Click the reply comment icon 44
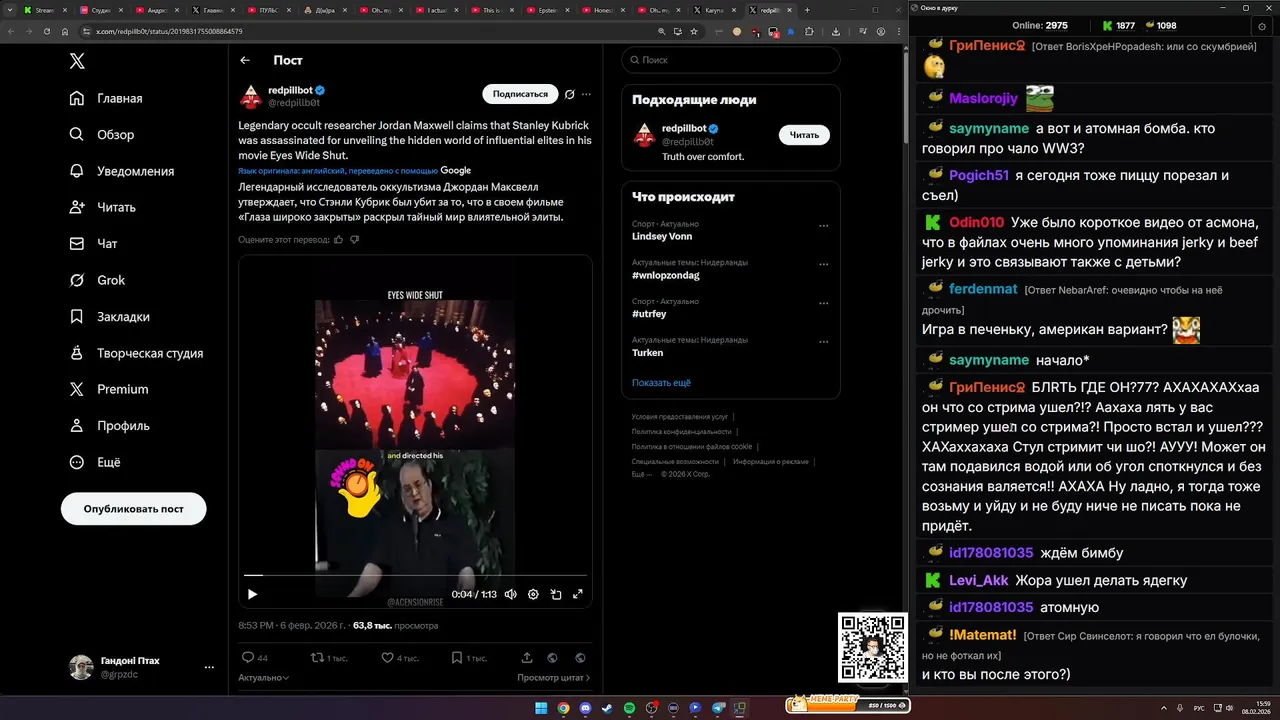This screenshot has width=1280, height=720. pyautogui.click(x=255, y=658)
